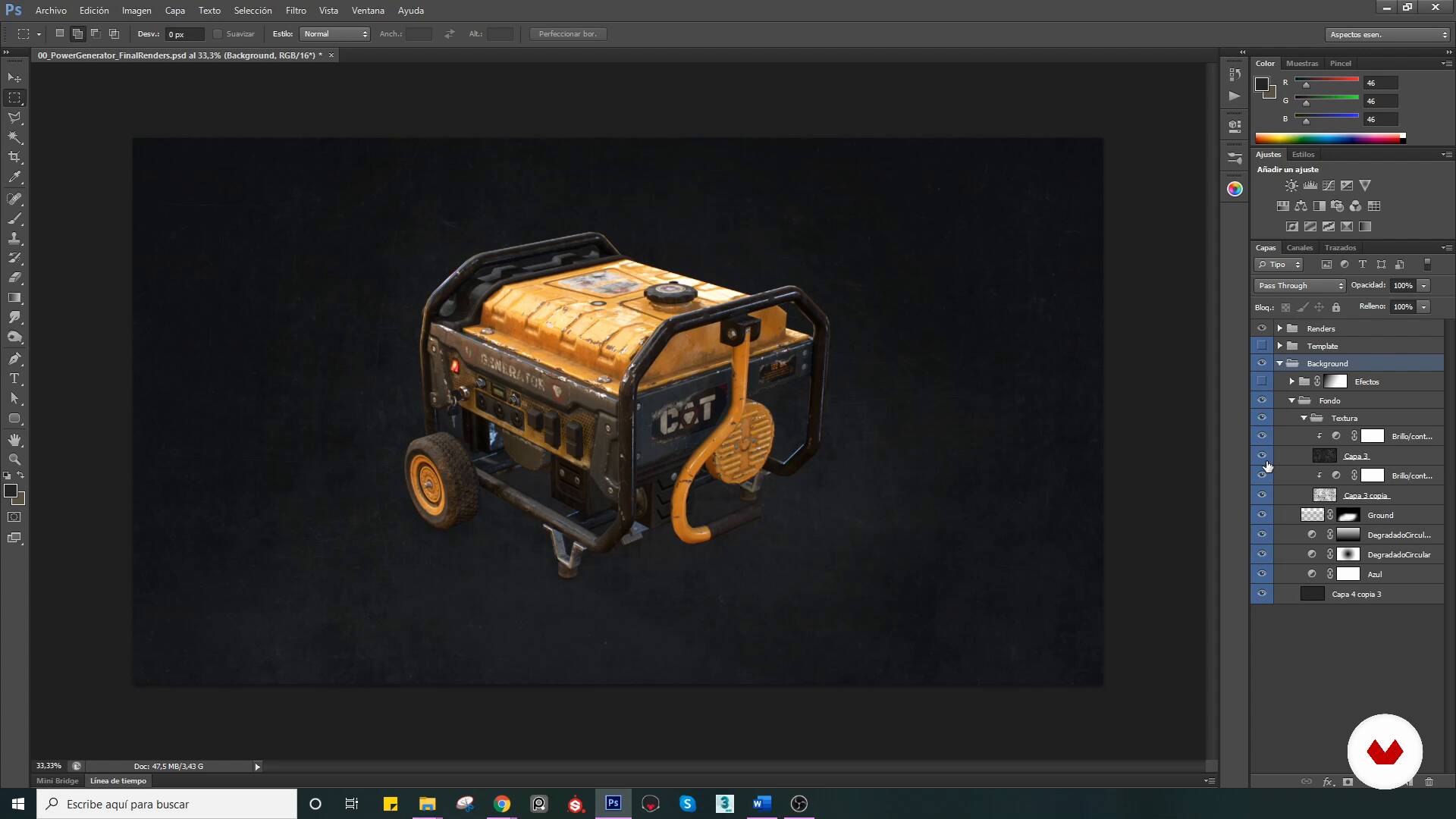This screenshot has width=1456, height=819.
Task: Show the Template layer group
Action: (x=1262, y=346)
